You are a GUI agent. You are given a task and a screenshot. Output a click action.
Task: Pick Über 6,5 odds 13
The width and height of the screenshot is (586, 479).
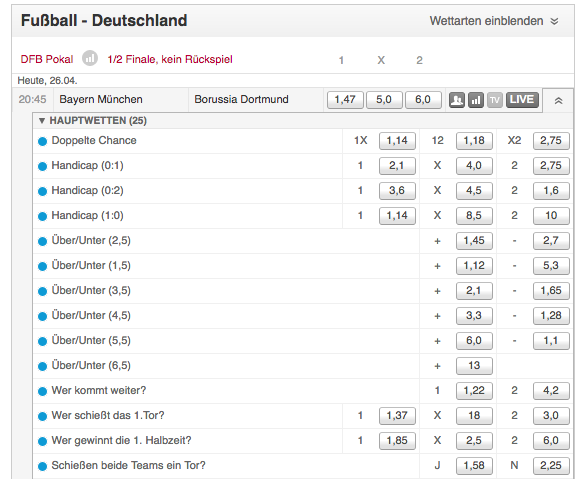[x=474, y=366]
